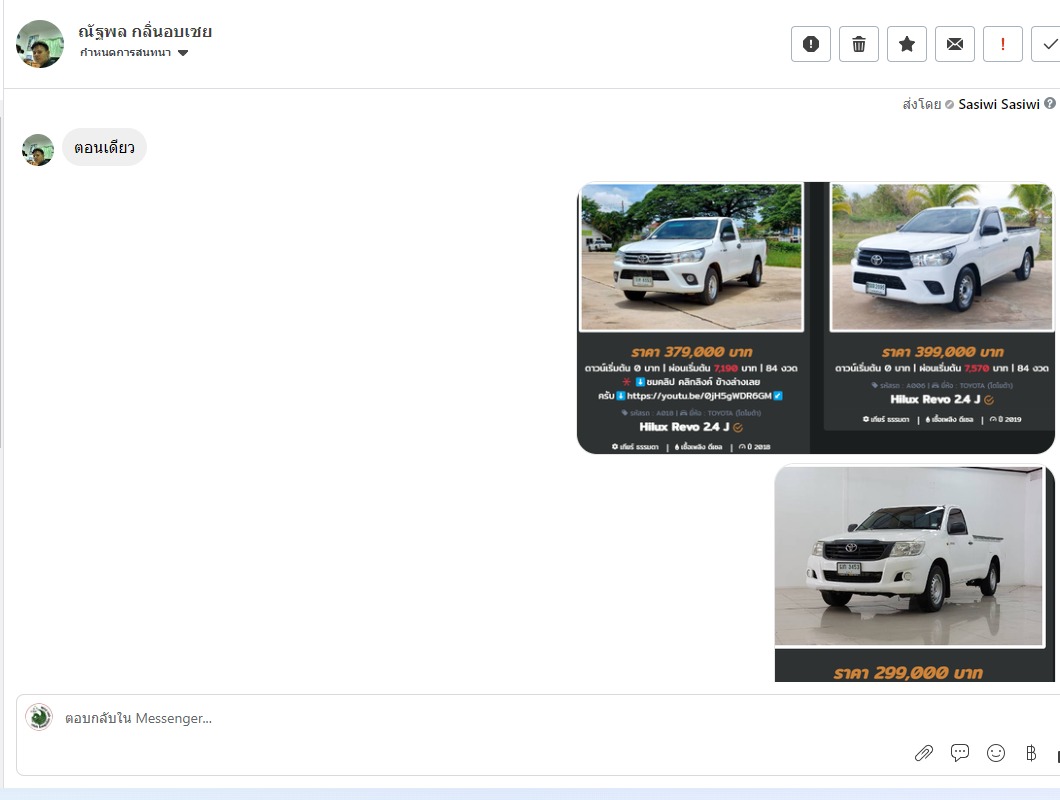This screenshot has height=800, width=1060.
Task: Open help icon next to Sasiwi Sasiwi
Action: pos(1050,103)
